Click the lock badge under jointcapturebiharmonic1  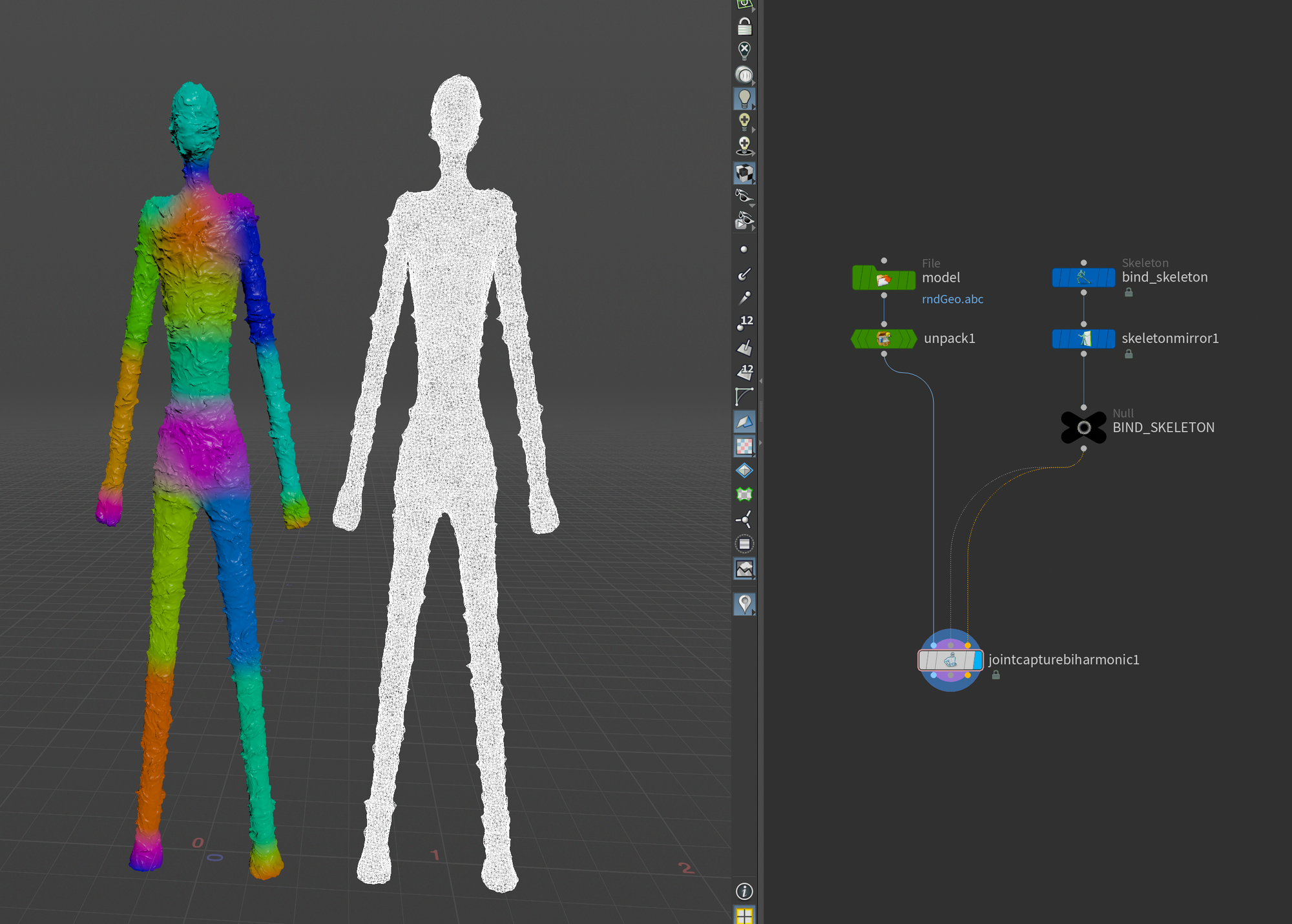[x=996, y=675]
